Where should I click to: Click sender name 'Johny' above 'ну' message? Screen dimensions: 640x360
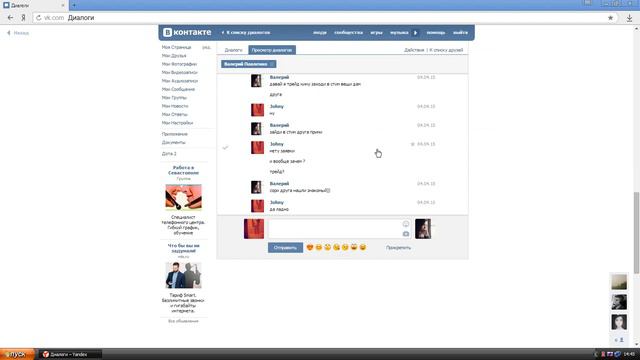[276, 106]
